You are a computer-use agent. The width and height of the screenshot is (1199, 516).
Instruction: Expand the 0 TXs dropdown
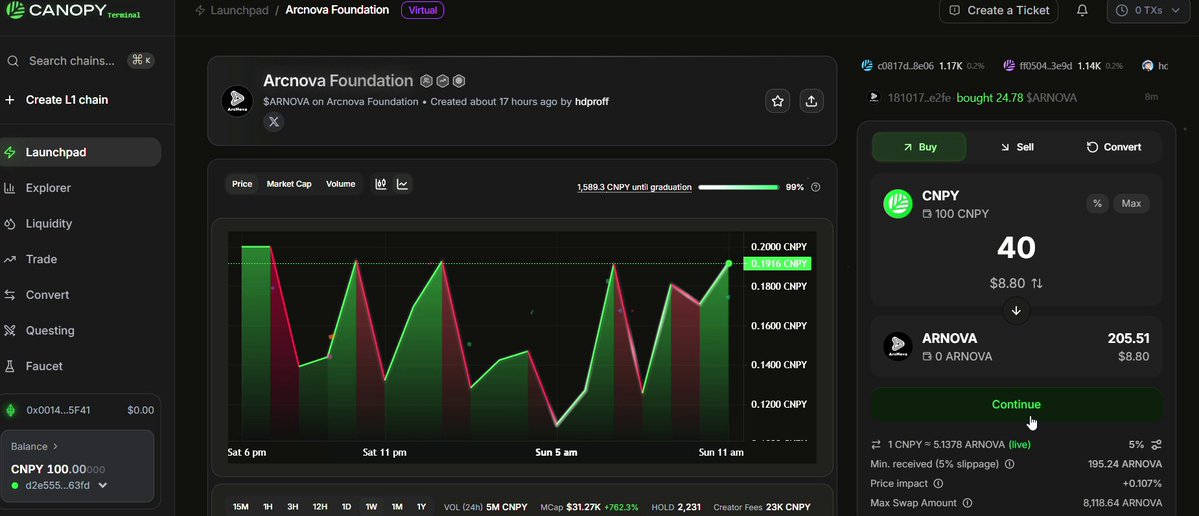point(1149,11)
